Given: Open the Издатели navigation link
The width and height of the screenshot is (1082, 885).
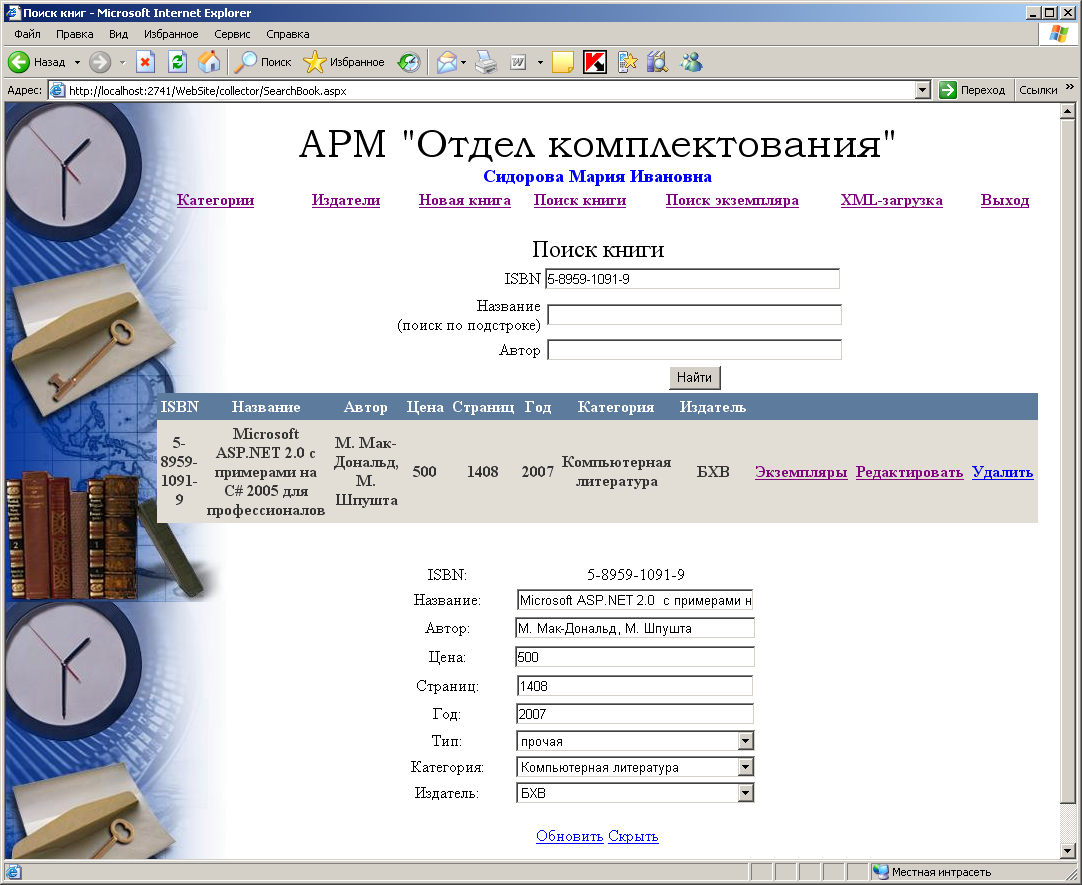Looking at the screenshot, I should 346,200.
